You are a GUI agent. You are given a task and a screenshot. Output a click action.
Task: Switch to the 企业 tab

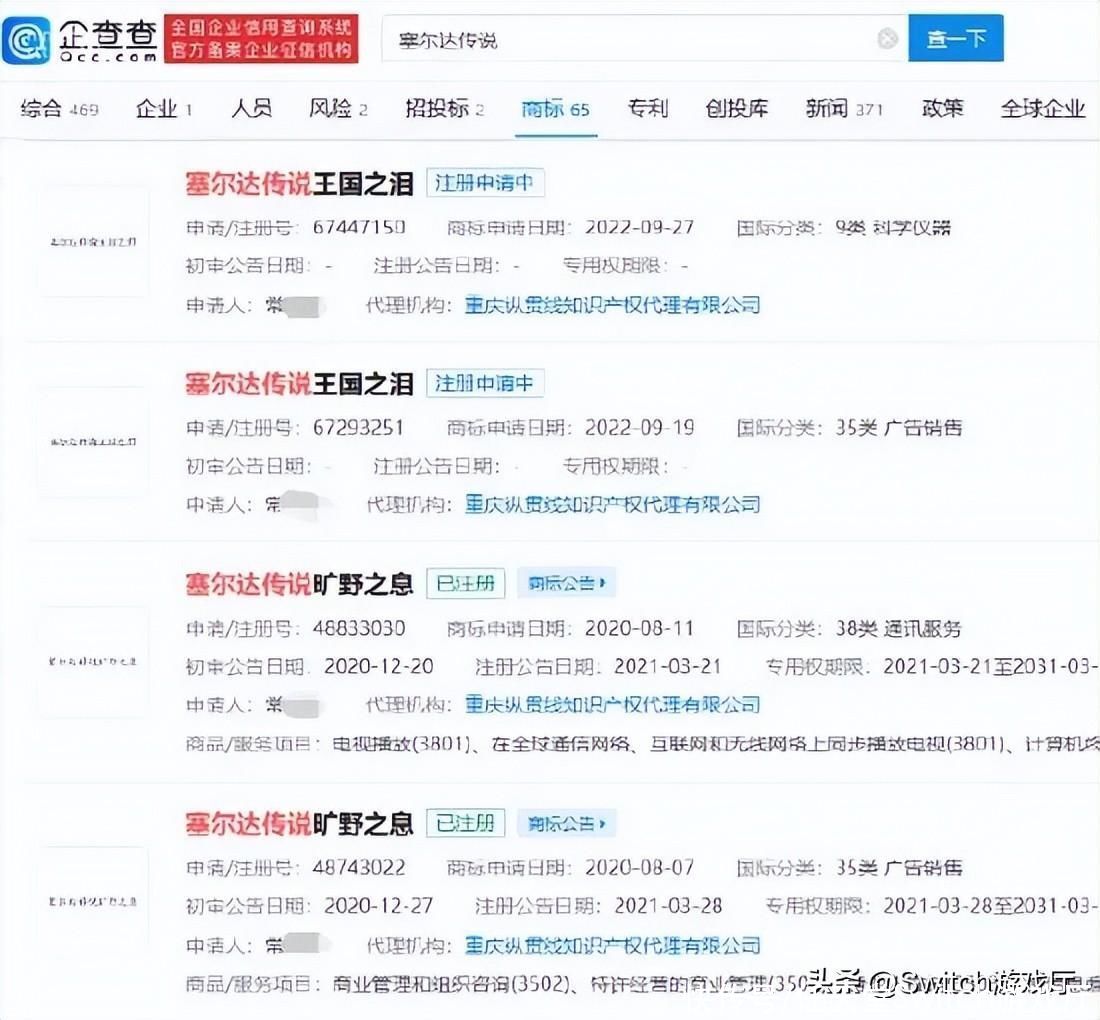pos(164,109)
